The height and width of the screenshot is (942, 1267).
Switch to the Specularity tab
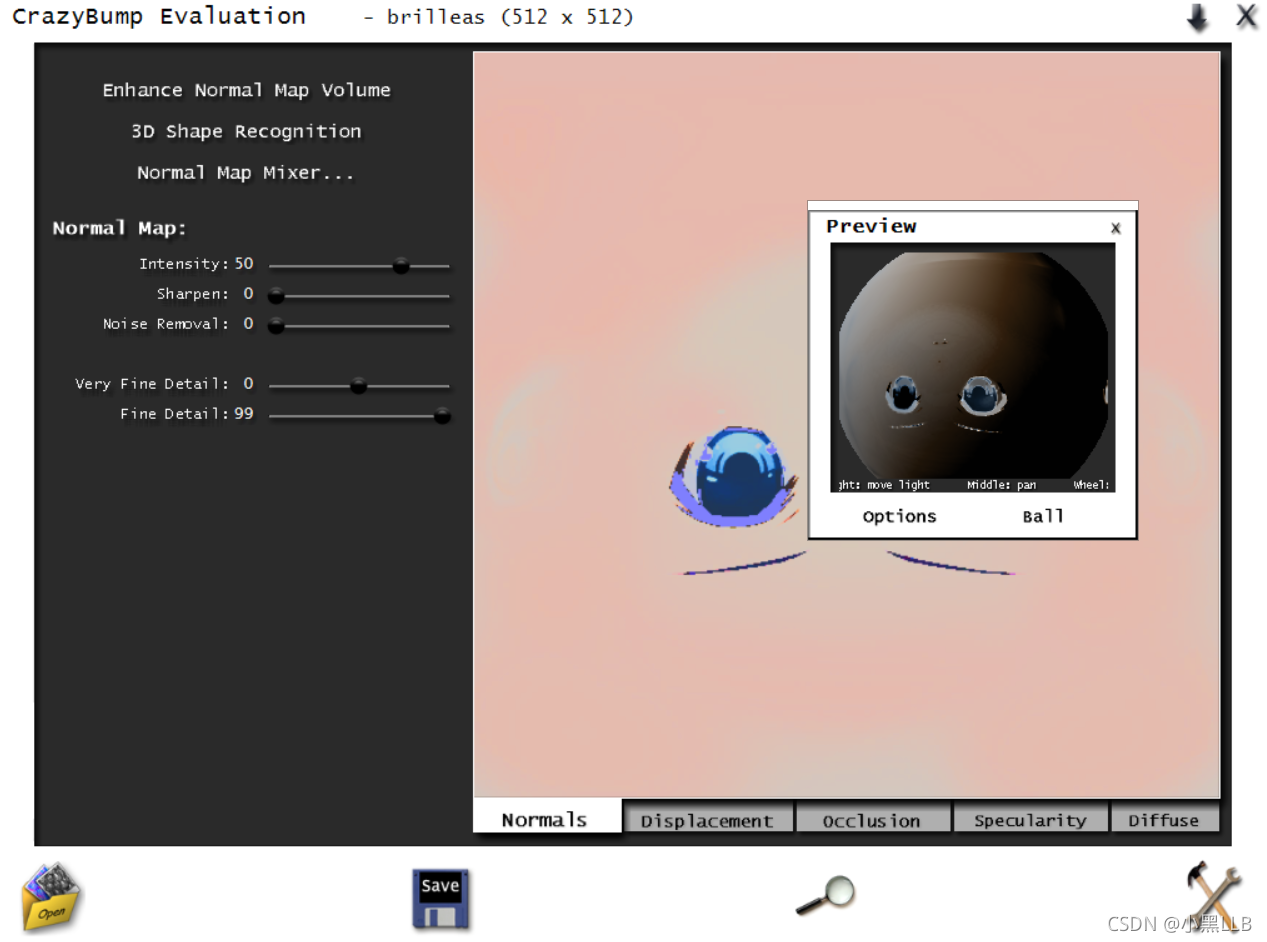pos(1030,820)
